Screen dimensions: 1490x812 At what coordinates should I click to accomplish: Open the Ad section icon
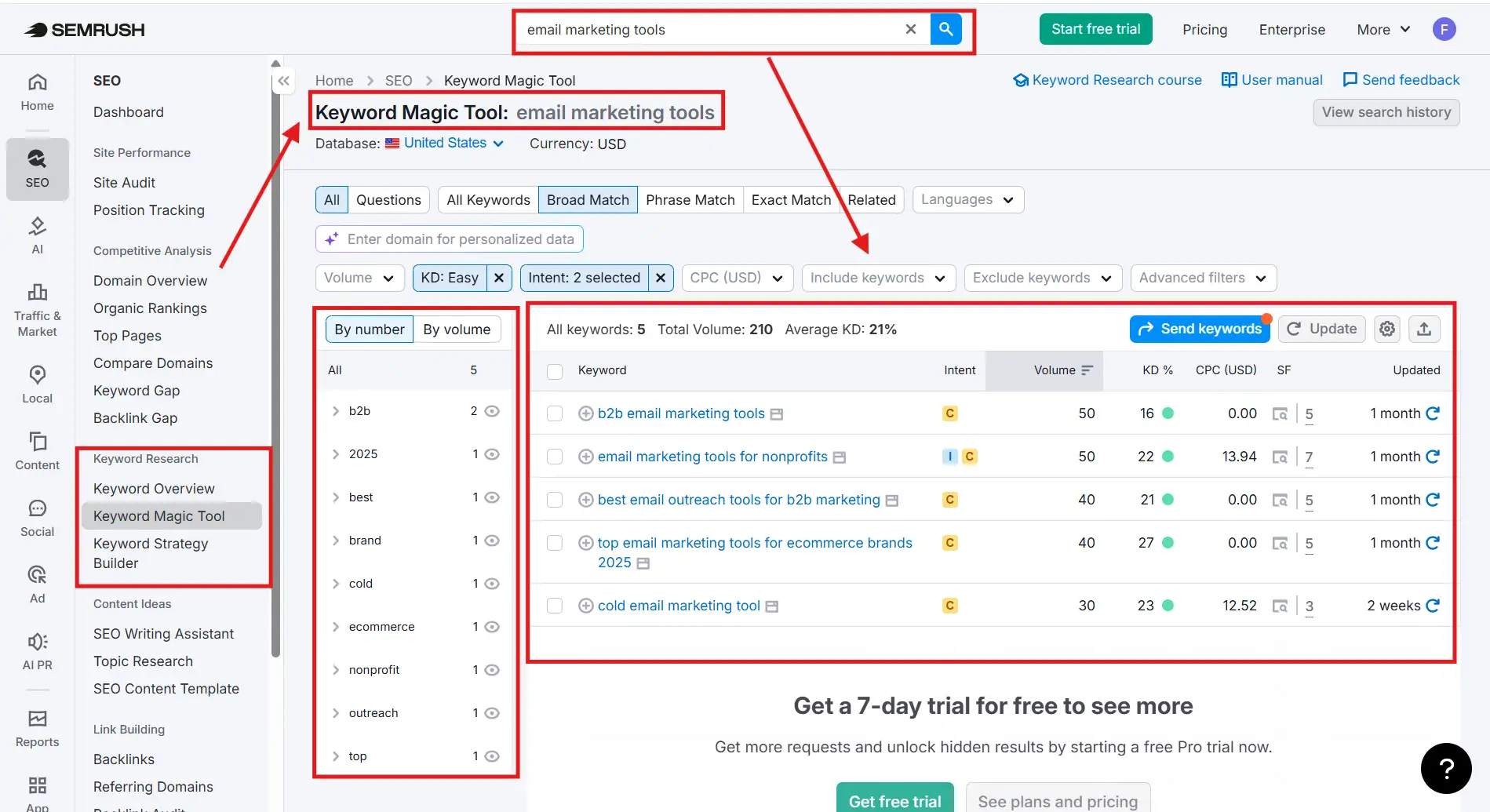click(37, 584)
